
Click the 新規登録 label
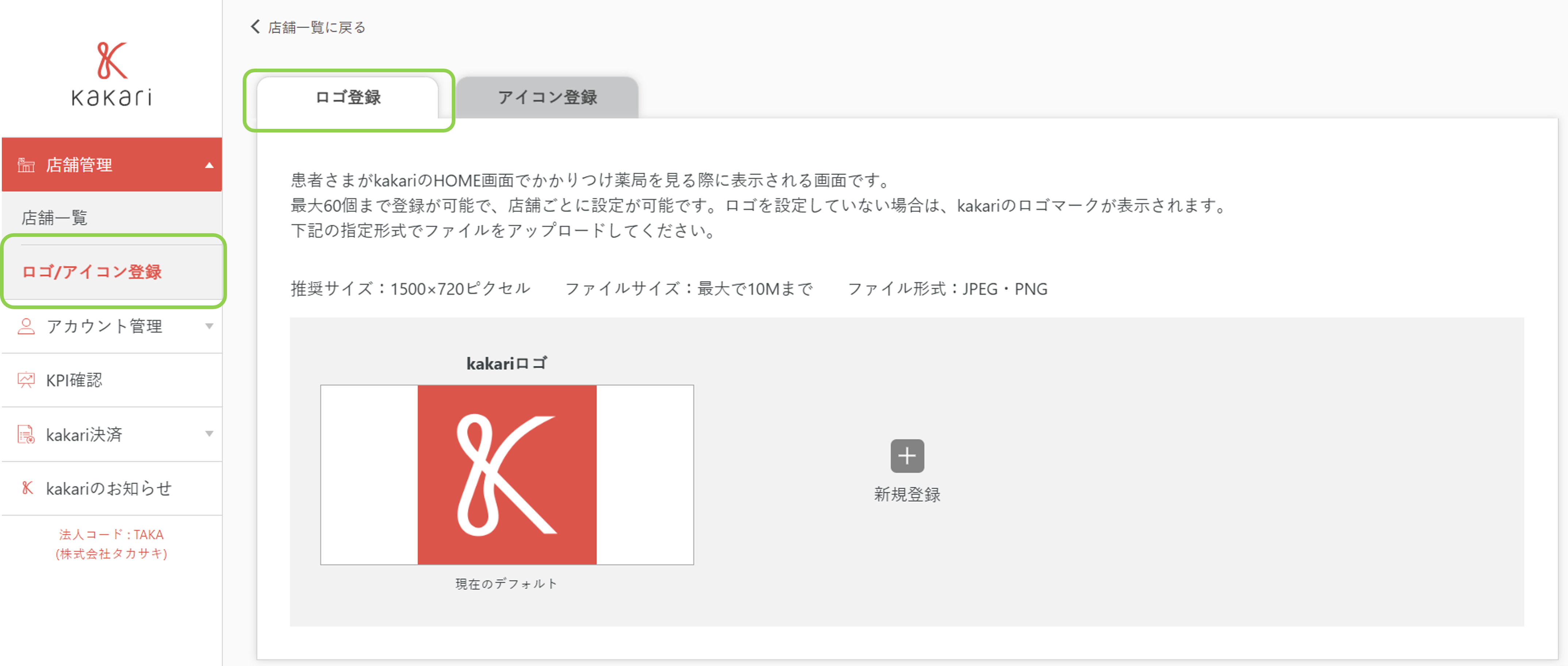pyautogui.click(x=907, y=494)
